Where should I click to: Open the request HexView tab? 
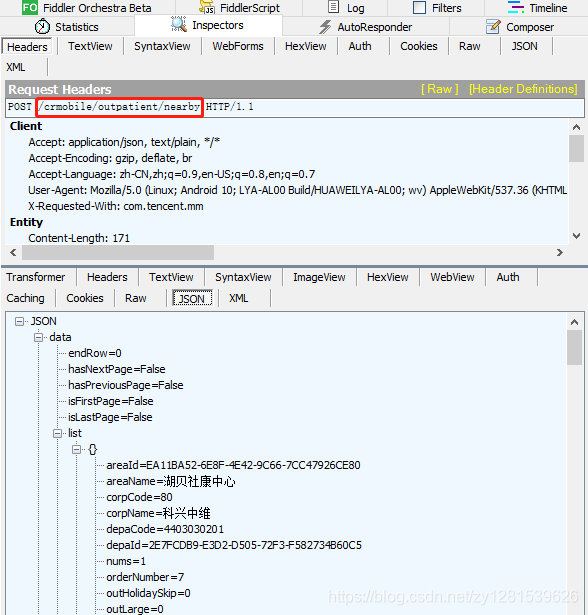pos(305,46)
